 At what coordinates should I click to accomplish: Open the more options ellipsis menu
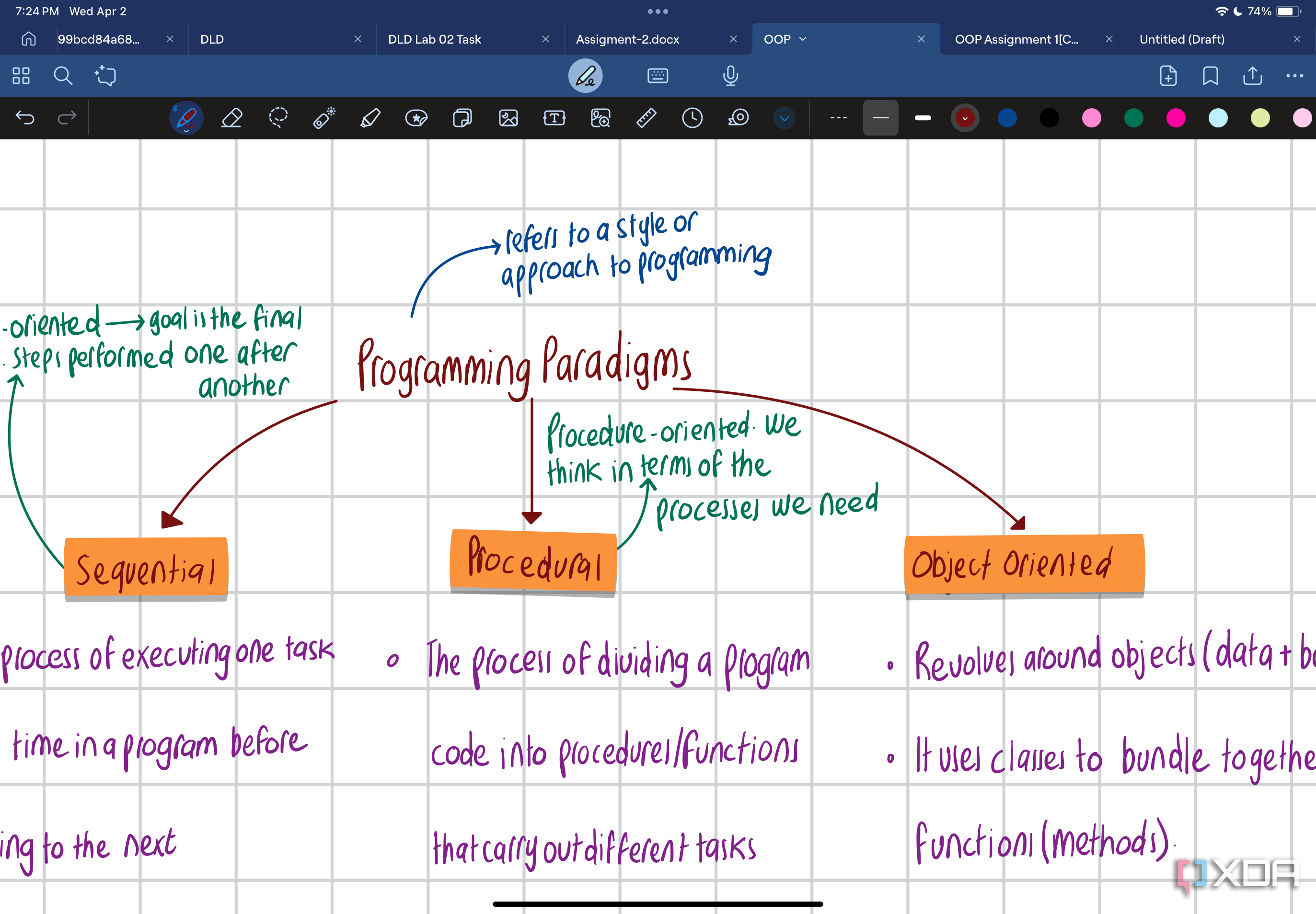click(x=1295, y=76)
